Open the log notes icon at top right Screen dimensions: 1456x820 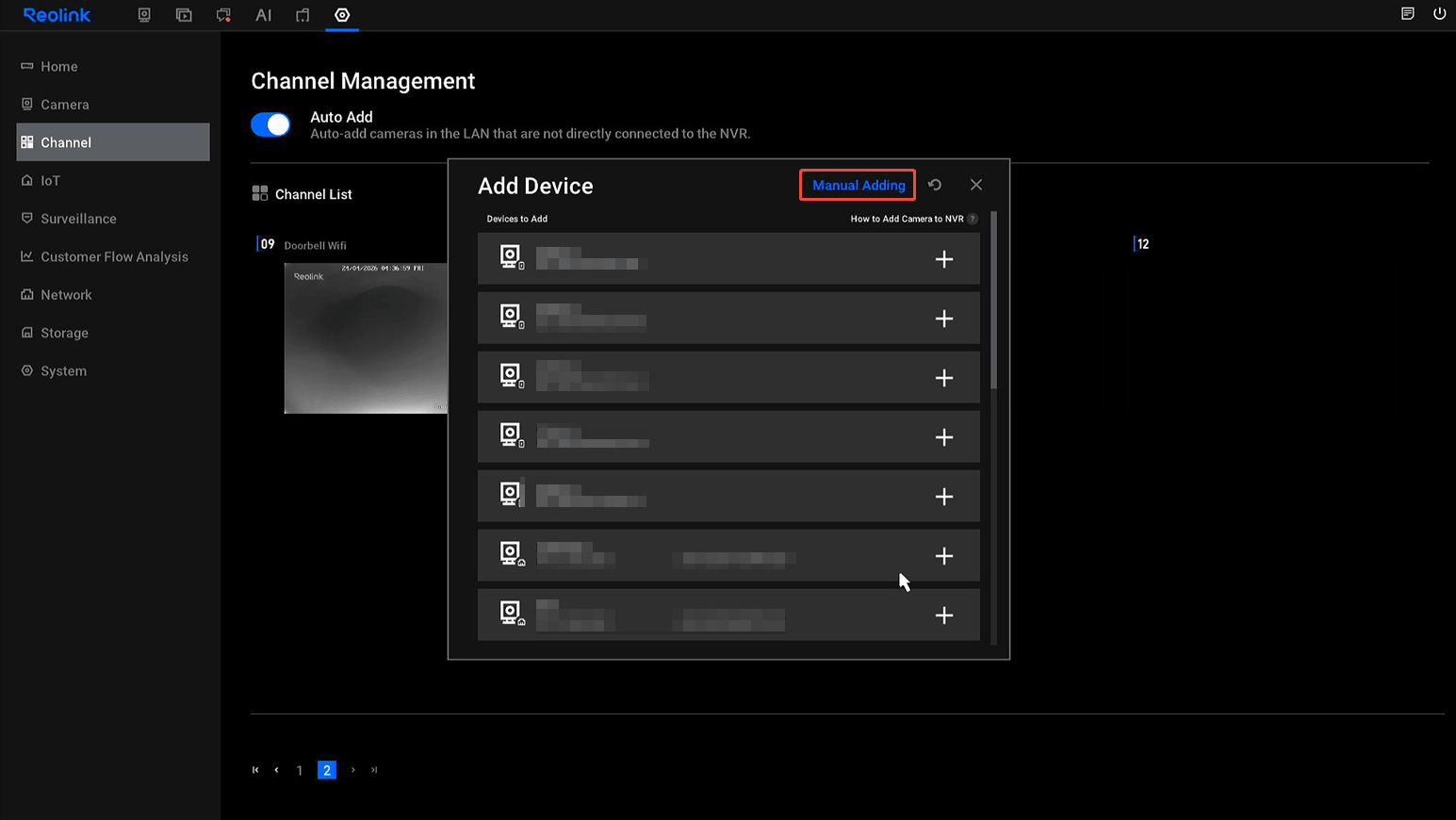point(1408,13)
